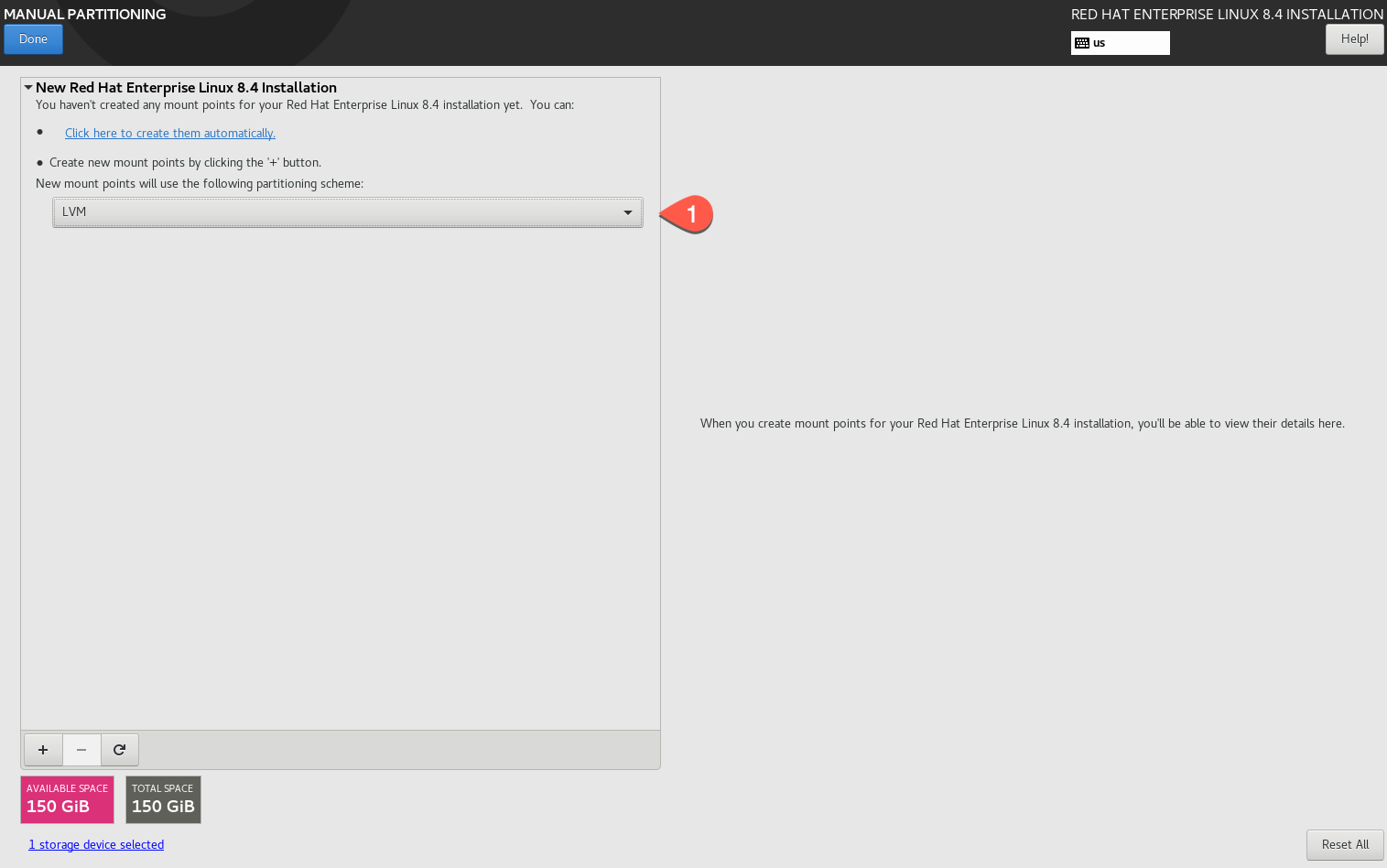Screen dimensions: 1387x868
Task: Click the TOTAL SPACE 150 GiB box
Action: pyautogui.click(x=163, y=799)
